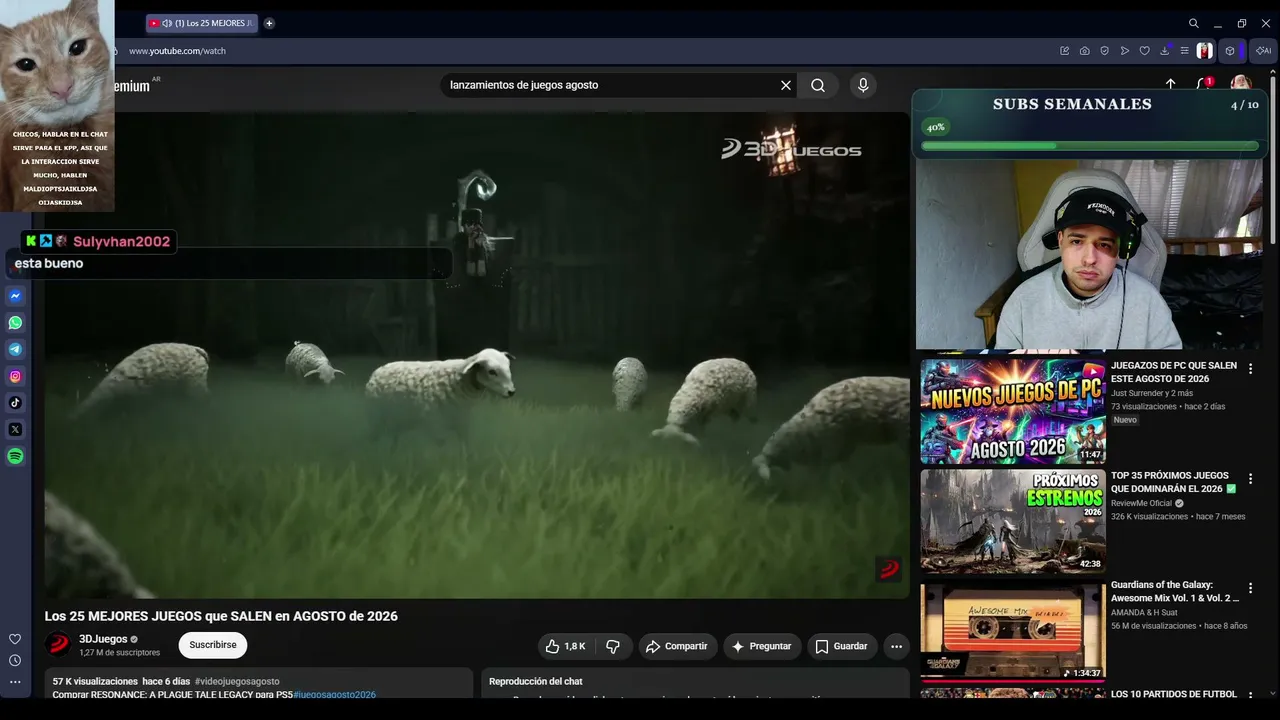Start YouTube voice search with microphone
The width and height of the screenshot is (1280, 720).
tap(863, 85)
